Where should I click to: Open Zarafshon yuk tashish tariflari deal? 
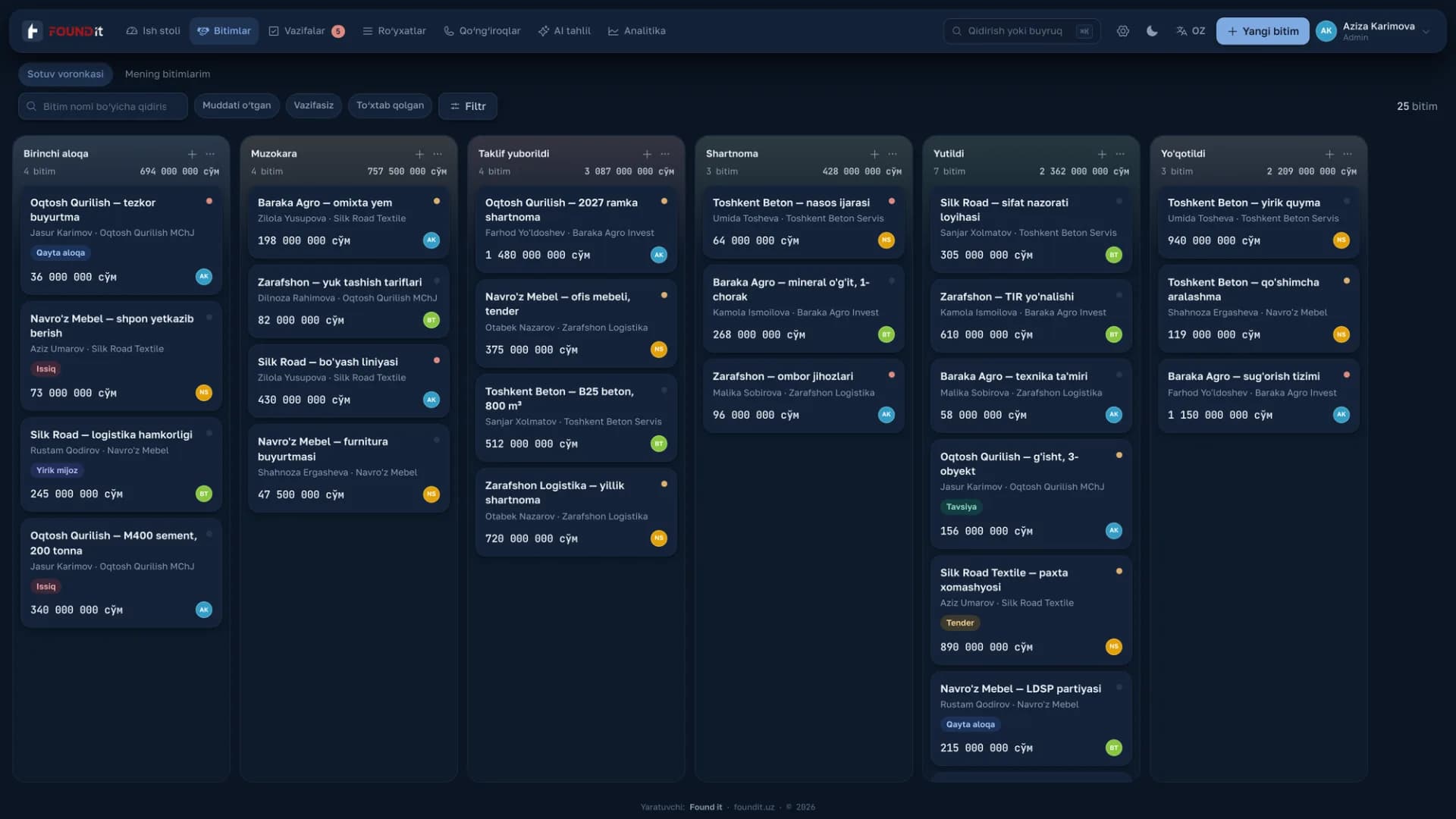point(349,301)
